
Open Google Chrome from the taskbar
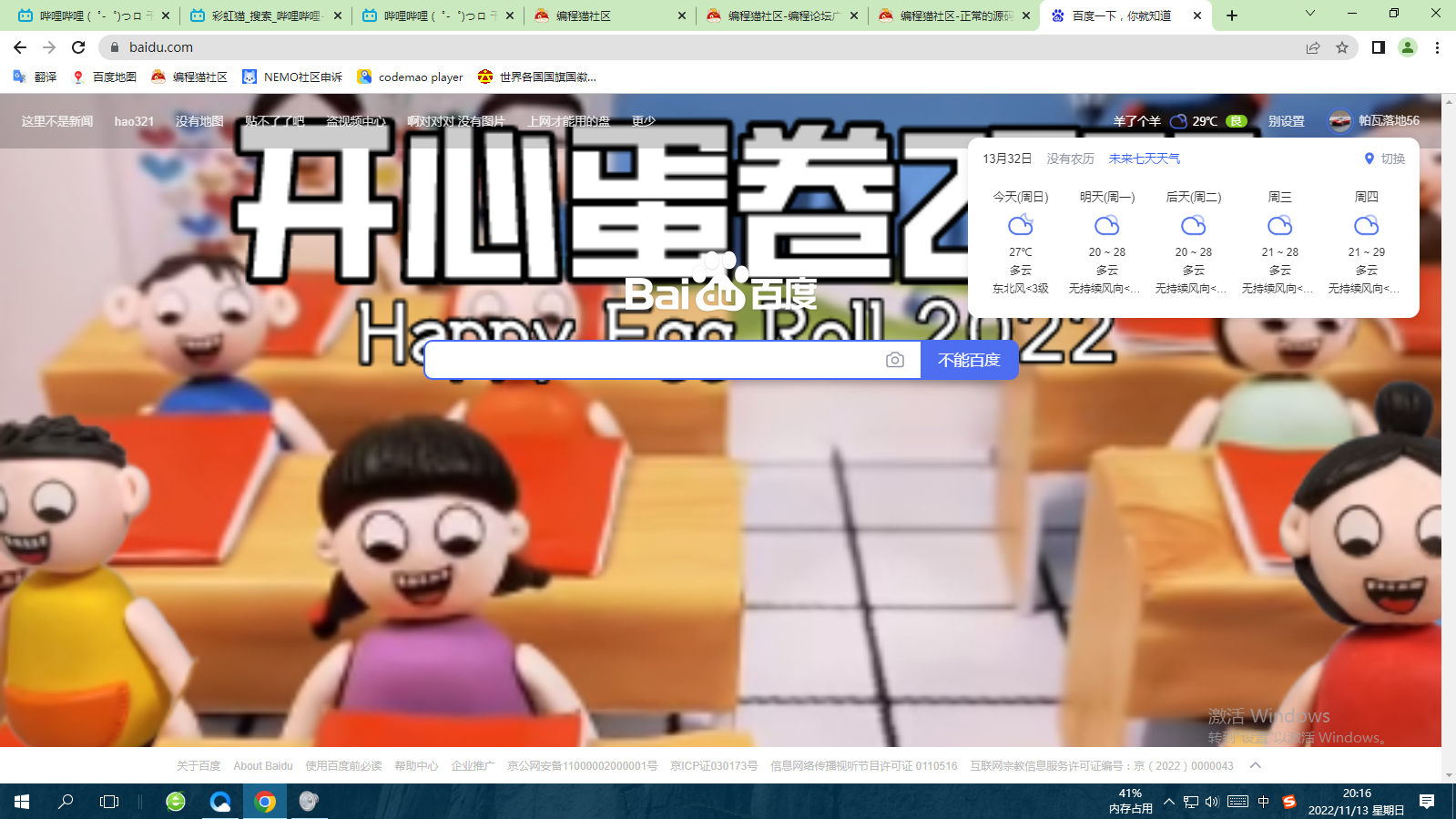265,802
